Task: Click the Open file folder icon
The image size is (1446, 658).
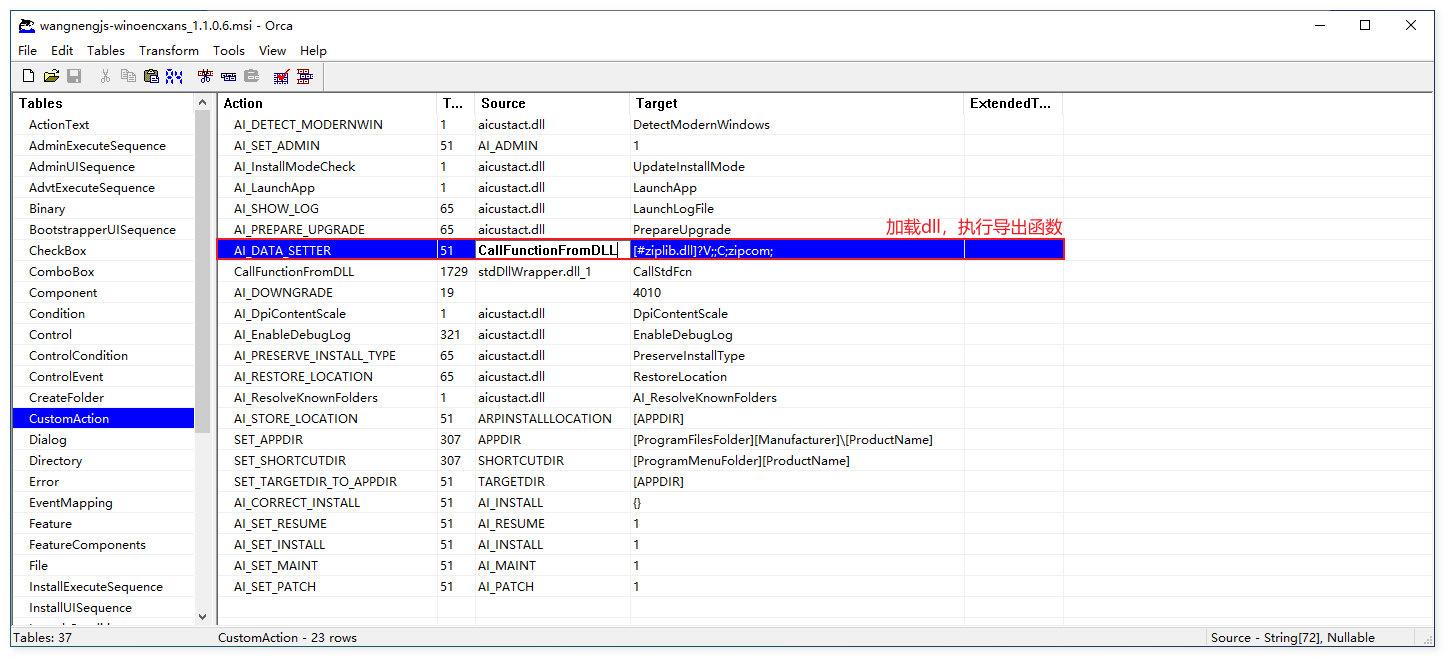Action: point(51,76)
